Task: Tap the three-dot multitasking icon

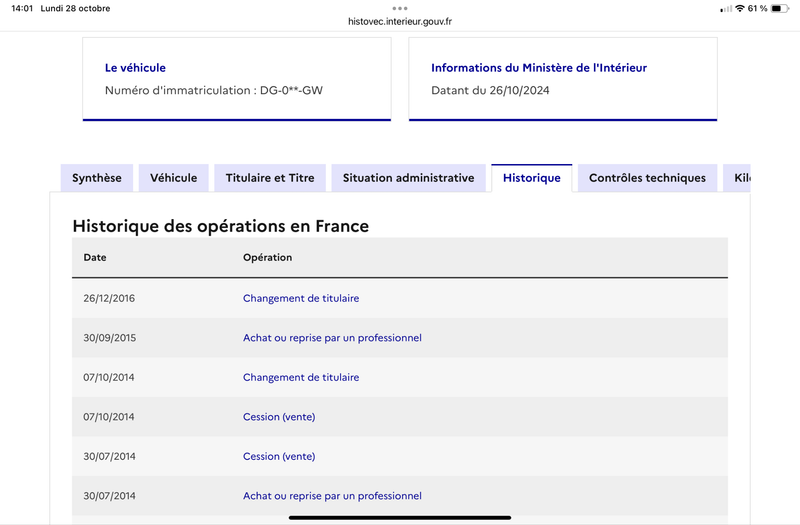Action: 400,8
